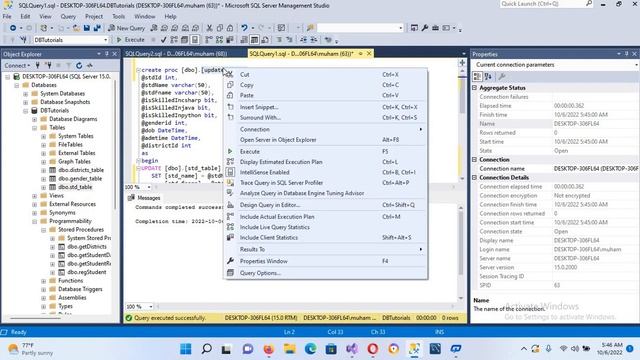Click the Save All icon
Image resolution: width=640 pixels, height=360 pixels.
(x=97, y=28)
